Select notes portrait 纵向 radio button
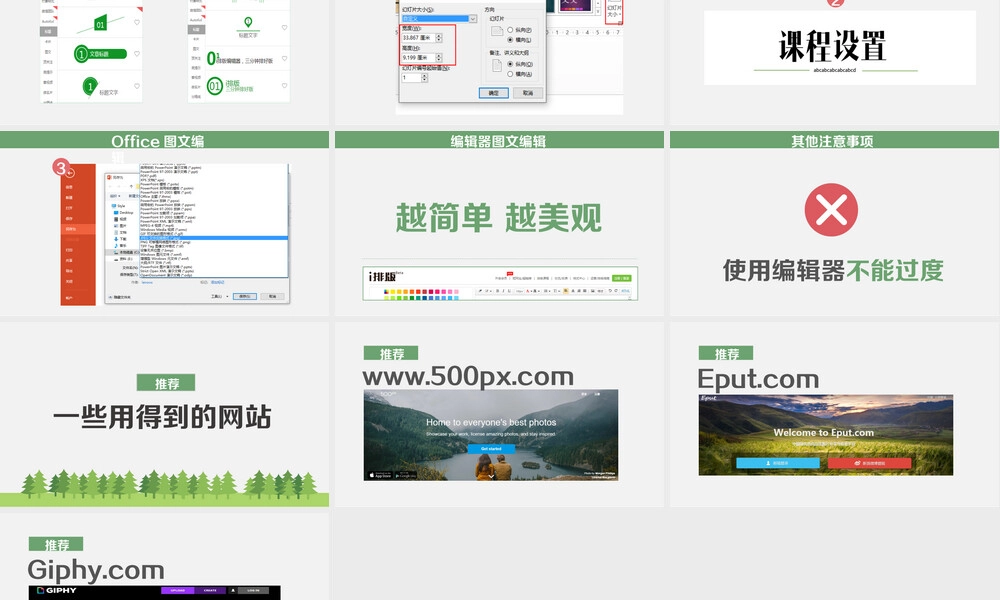 [510, 64]
